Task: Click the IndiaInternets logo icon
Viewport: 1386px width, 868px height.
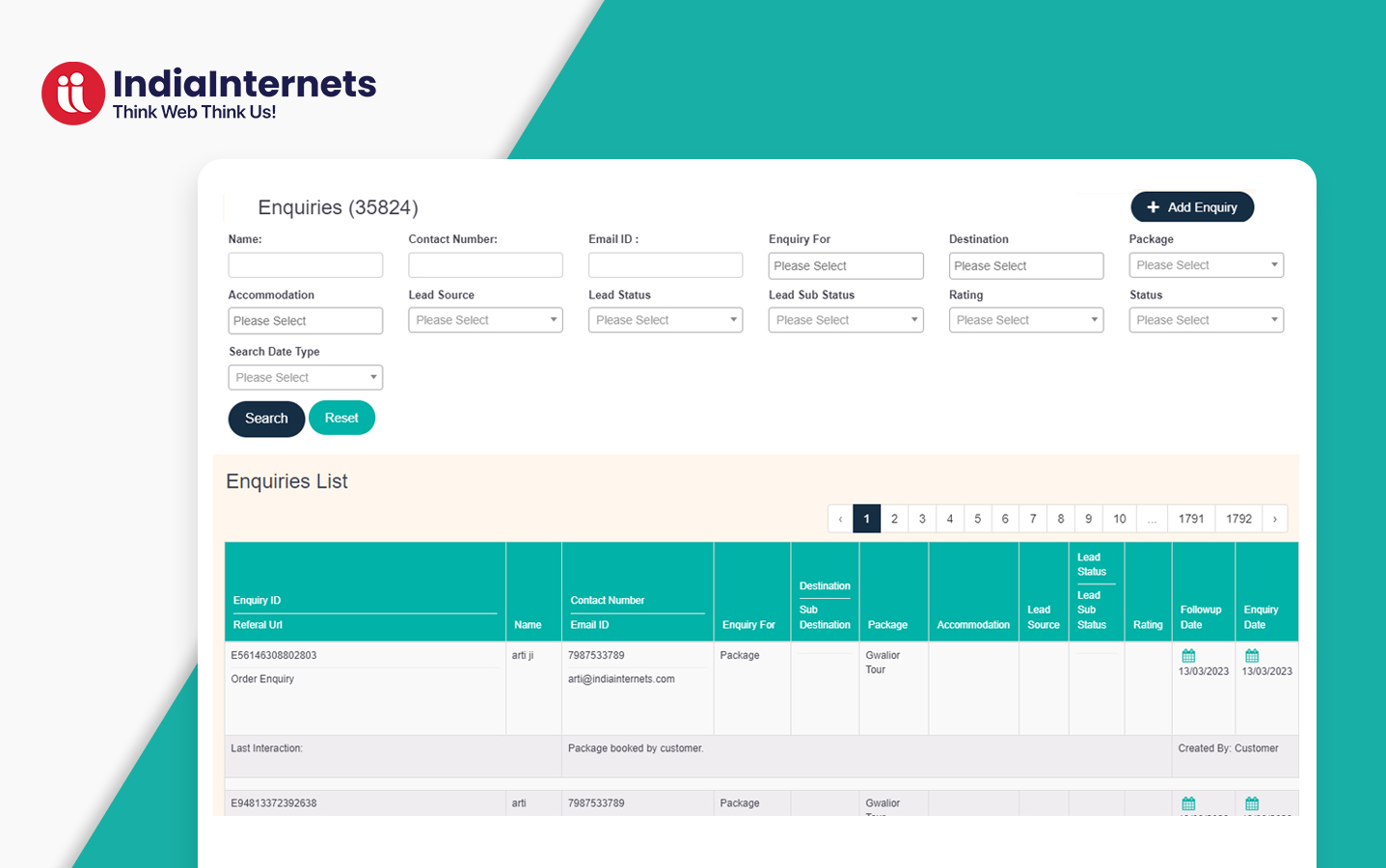Action: tap(73, 94)
